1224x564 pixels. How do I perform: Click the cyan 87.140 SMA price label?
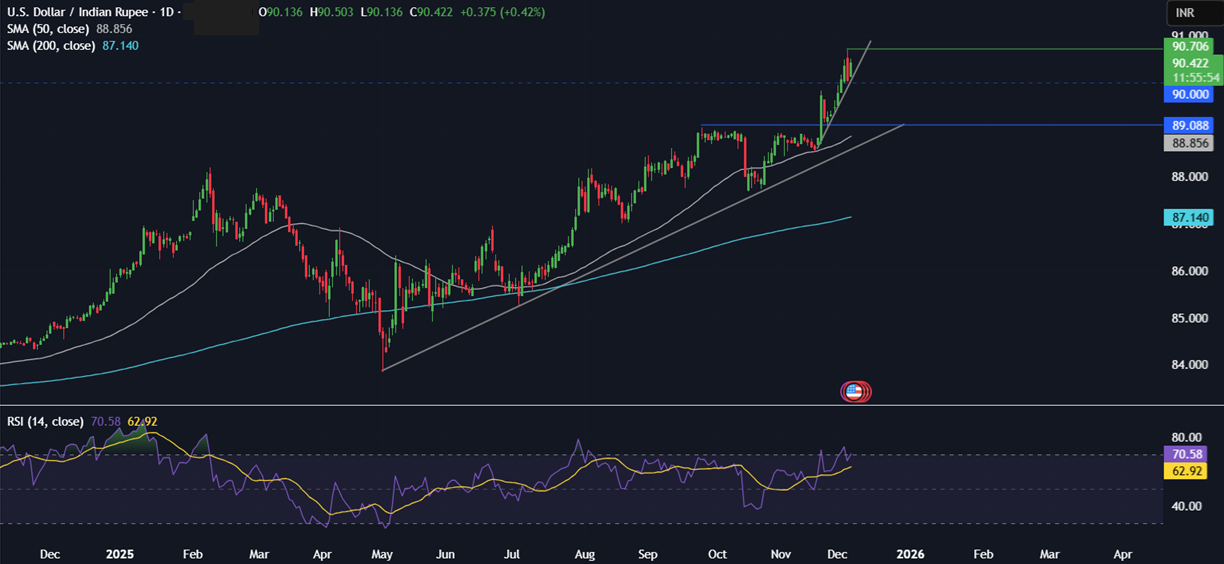pos(1190,217)
